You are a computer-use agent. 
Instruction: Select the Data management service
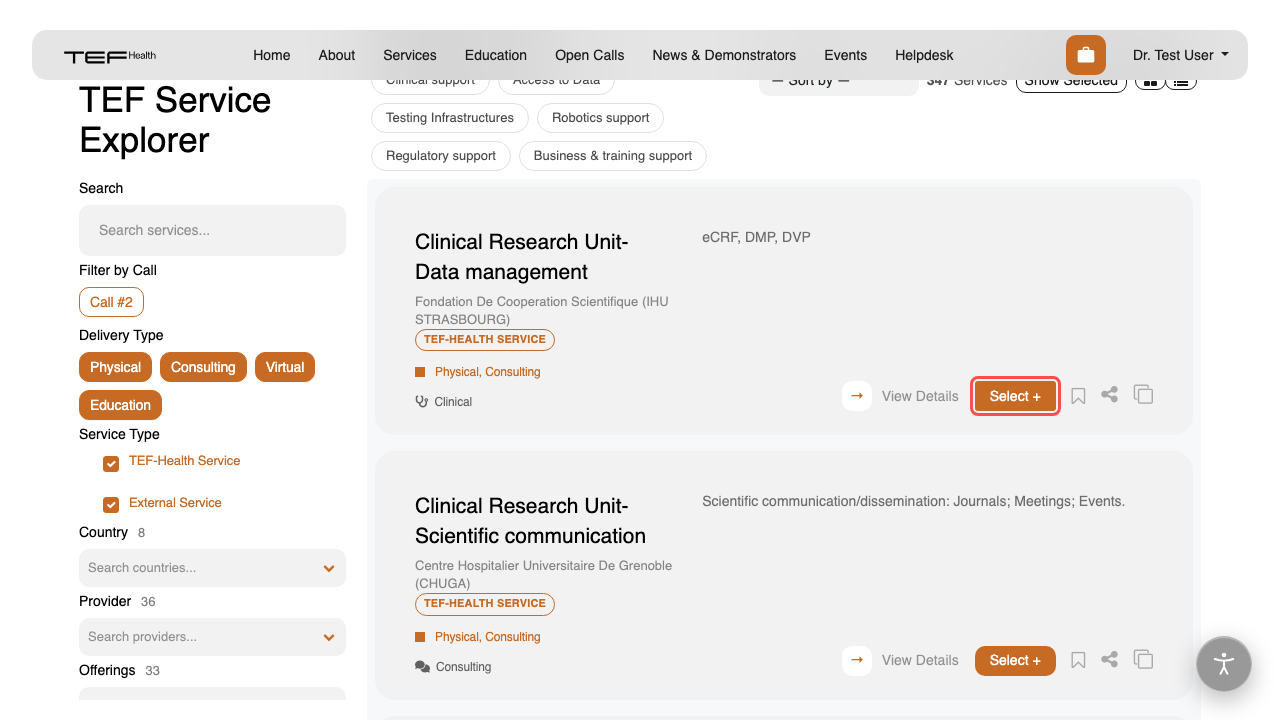pos(1015,396)
